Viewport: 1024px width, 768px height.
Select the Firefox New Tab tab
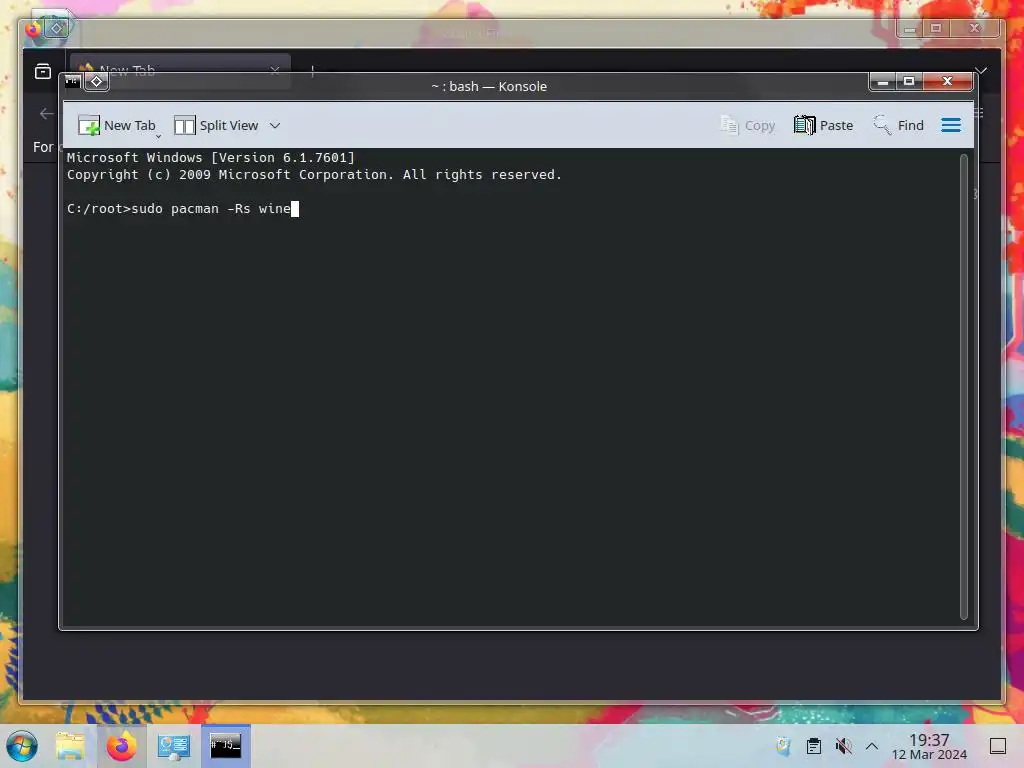click(x=180, y=70)
